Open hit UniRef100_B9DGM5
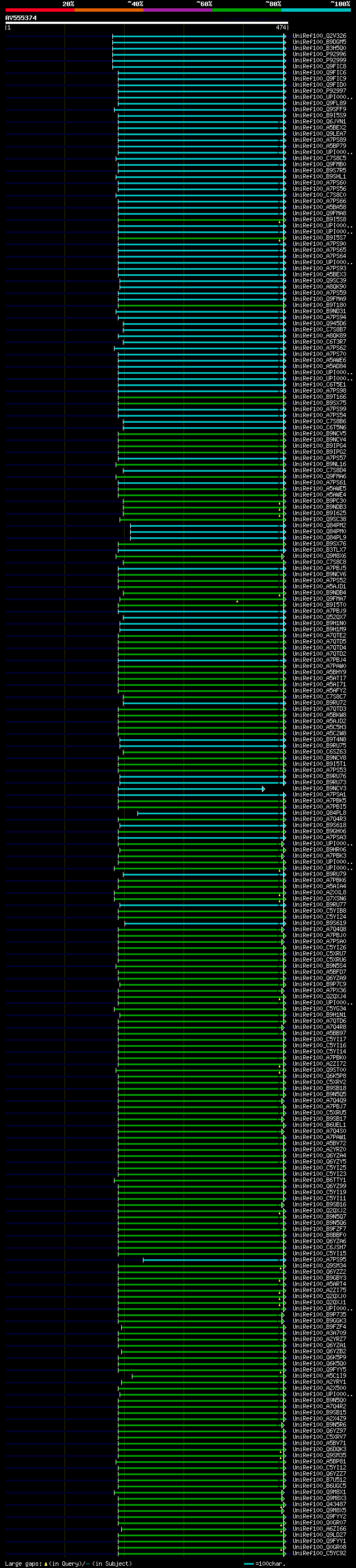 [x=319, y=42]
